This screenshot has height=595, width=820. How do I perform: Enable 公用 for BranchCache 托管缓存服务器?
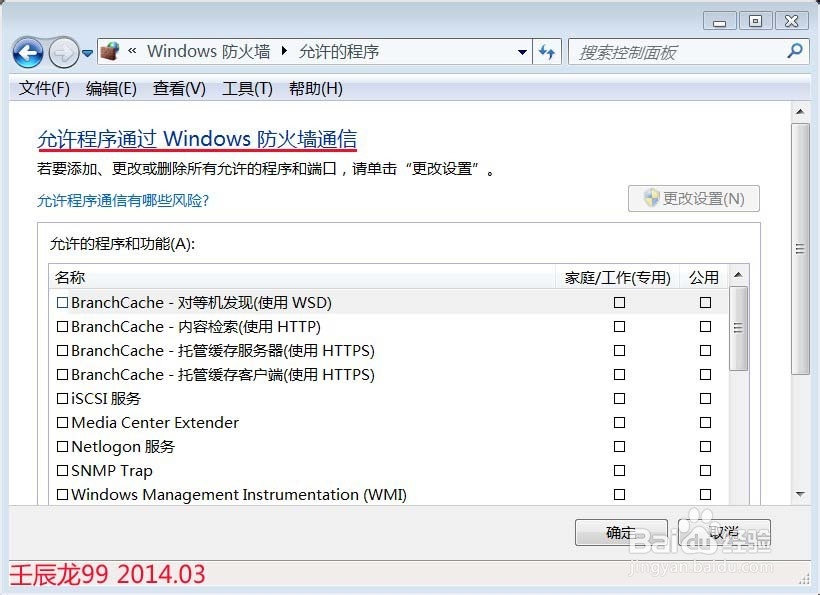(x=705, y=351)
